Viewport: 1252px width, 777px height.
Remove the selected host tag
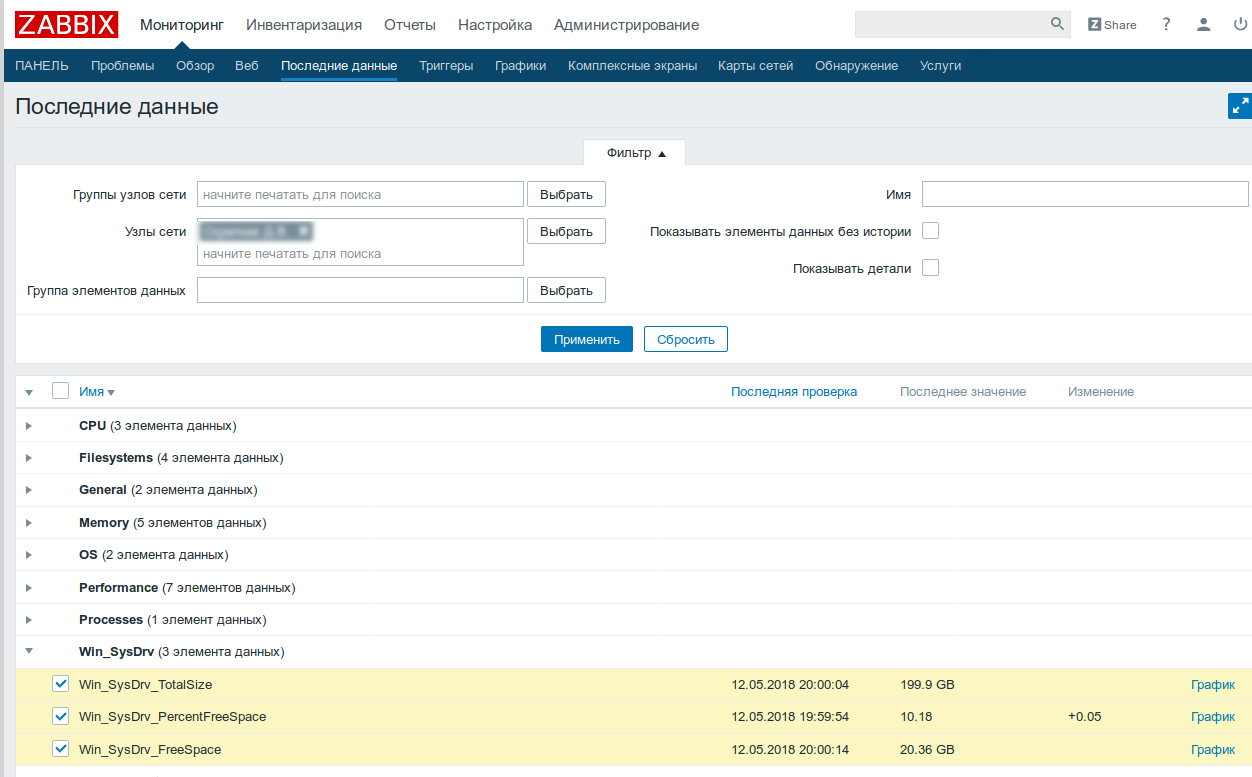[303, 231]
